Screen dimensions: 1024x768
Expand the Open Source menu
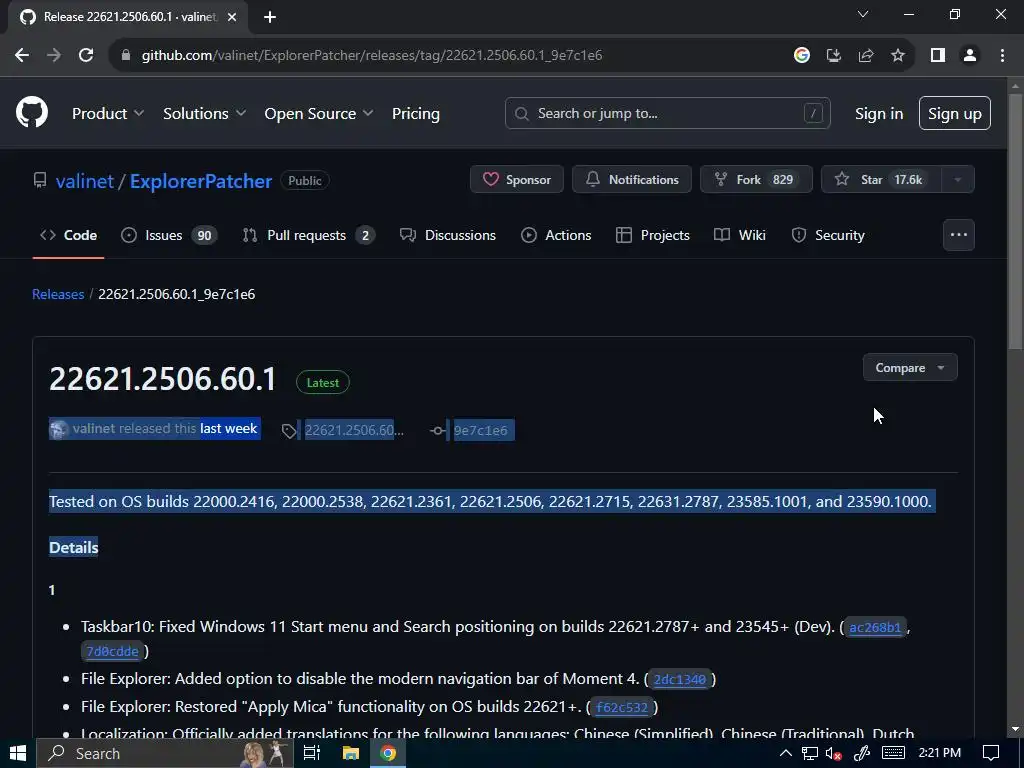point(319,114)
